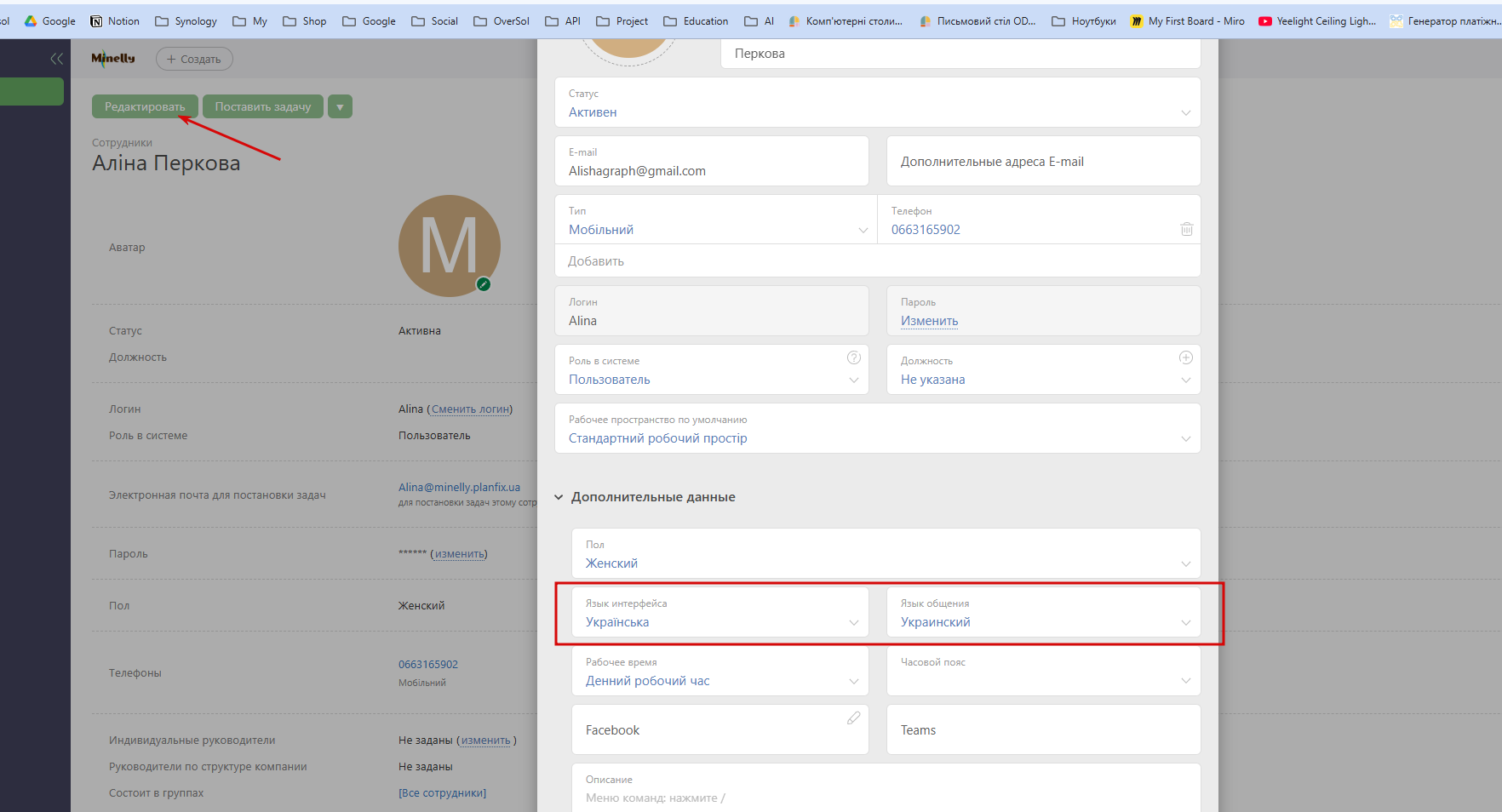1502x812 pixels.
Task: Click Сменить логин link
Action: tap(471, 409)
